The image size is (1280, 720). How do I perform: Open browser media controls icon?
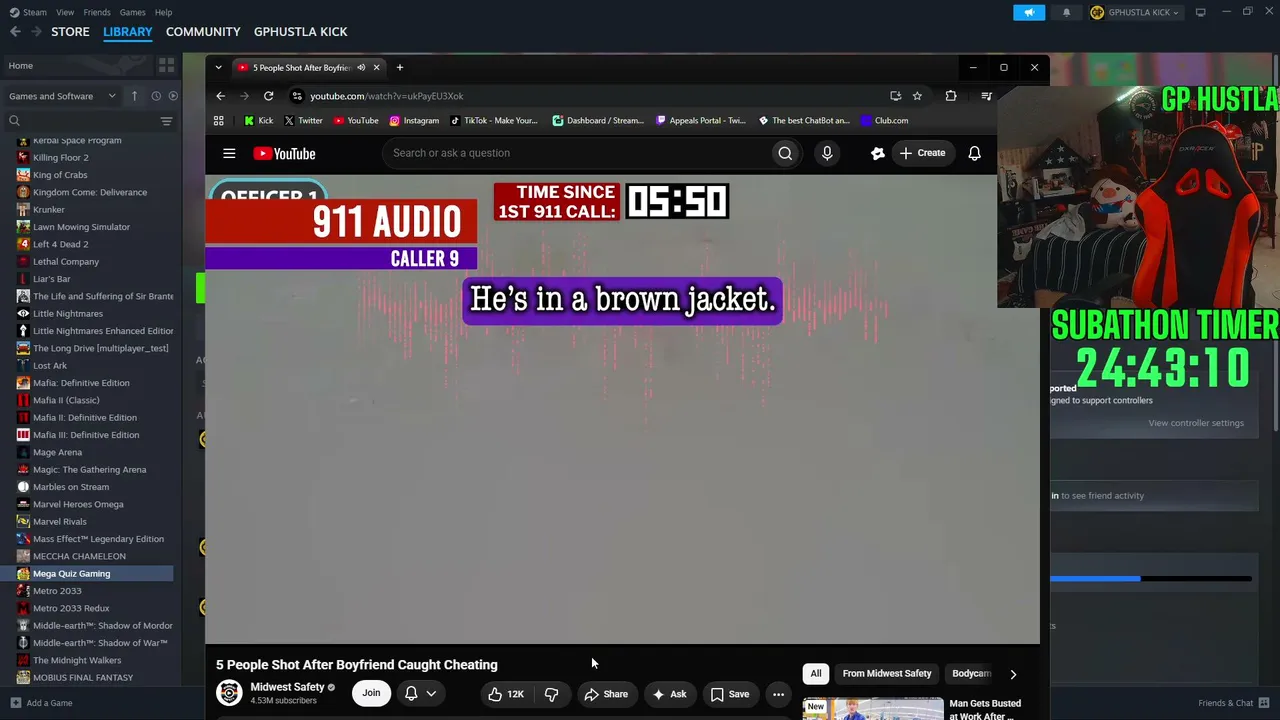point(986,96)
